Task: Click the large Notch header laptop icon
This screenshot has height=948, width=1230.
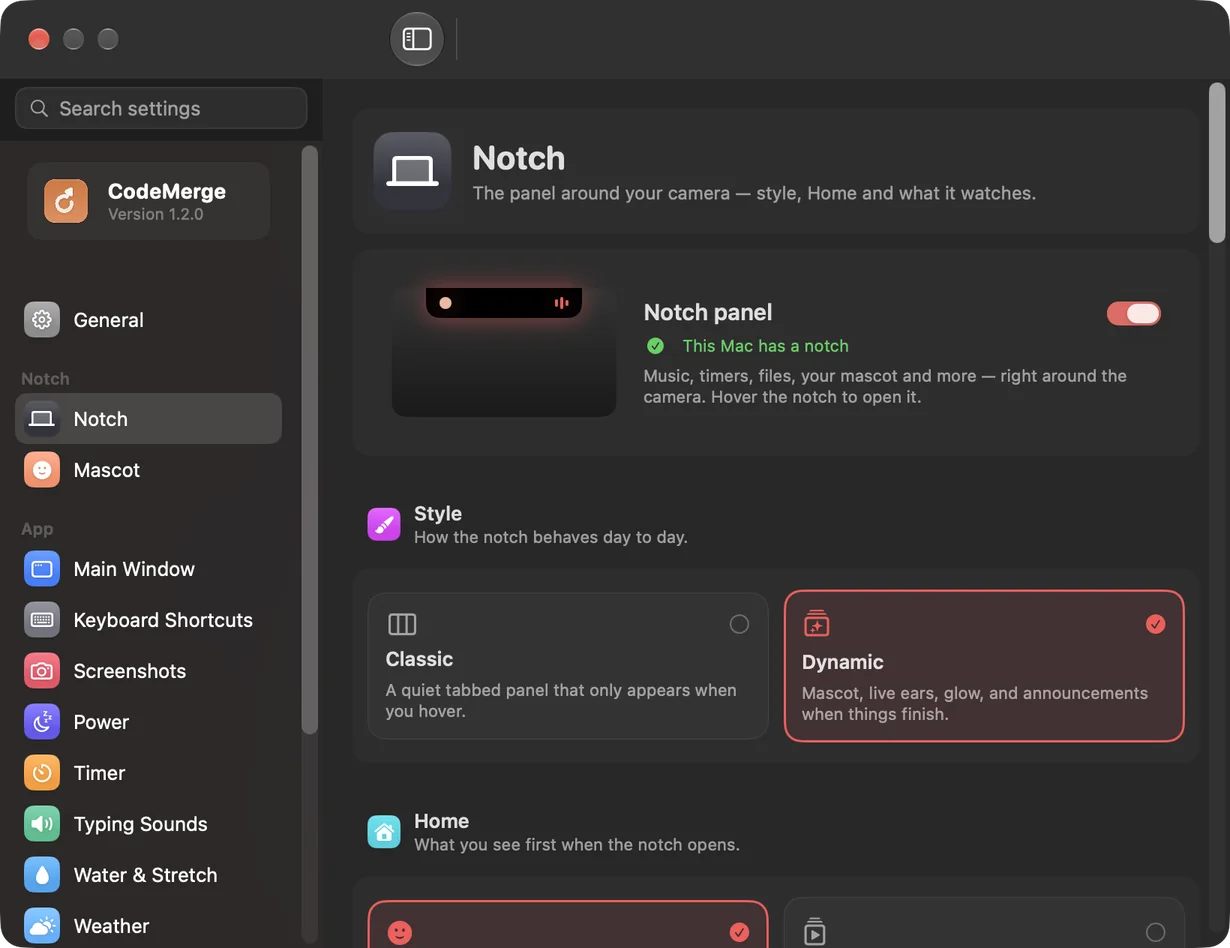Action: (412, 171)
